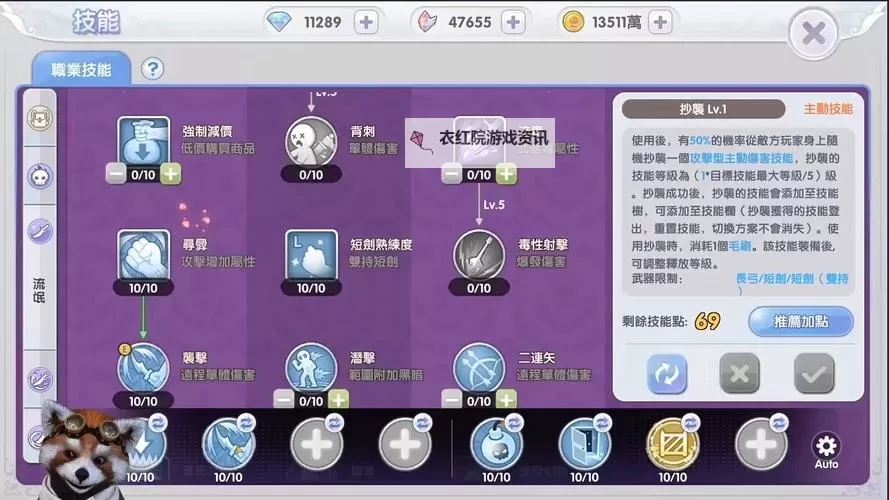Select the skull class in sidebar
889x500 pixels.
40,176
